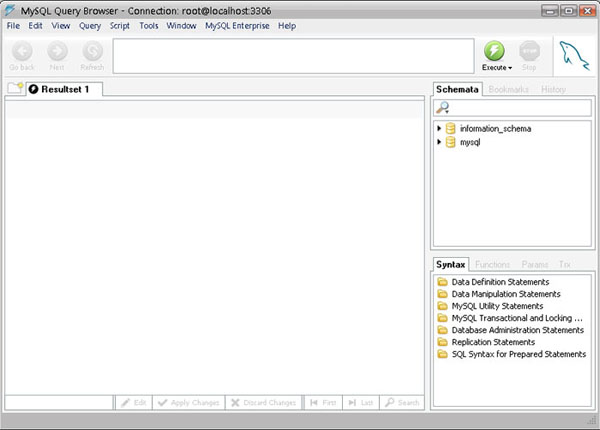Switch to the Schemata tab
Viewport: 600px width, 430px height.
click(457, 89)
